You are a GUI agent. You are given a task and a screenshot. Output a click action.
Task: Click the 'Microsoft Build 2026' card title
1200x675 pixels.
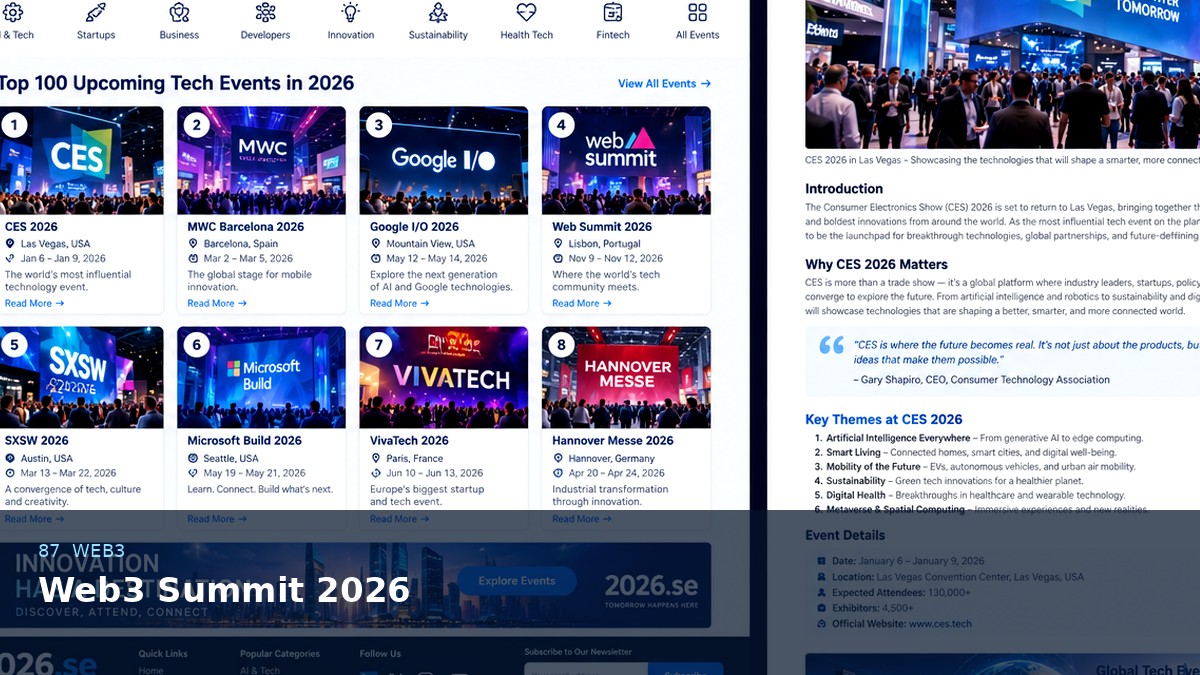click(245, 441)
